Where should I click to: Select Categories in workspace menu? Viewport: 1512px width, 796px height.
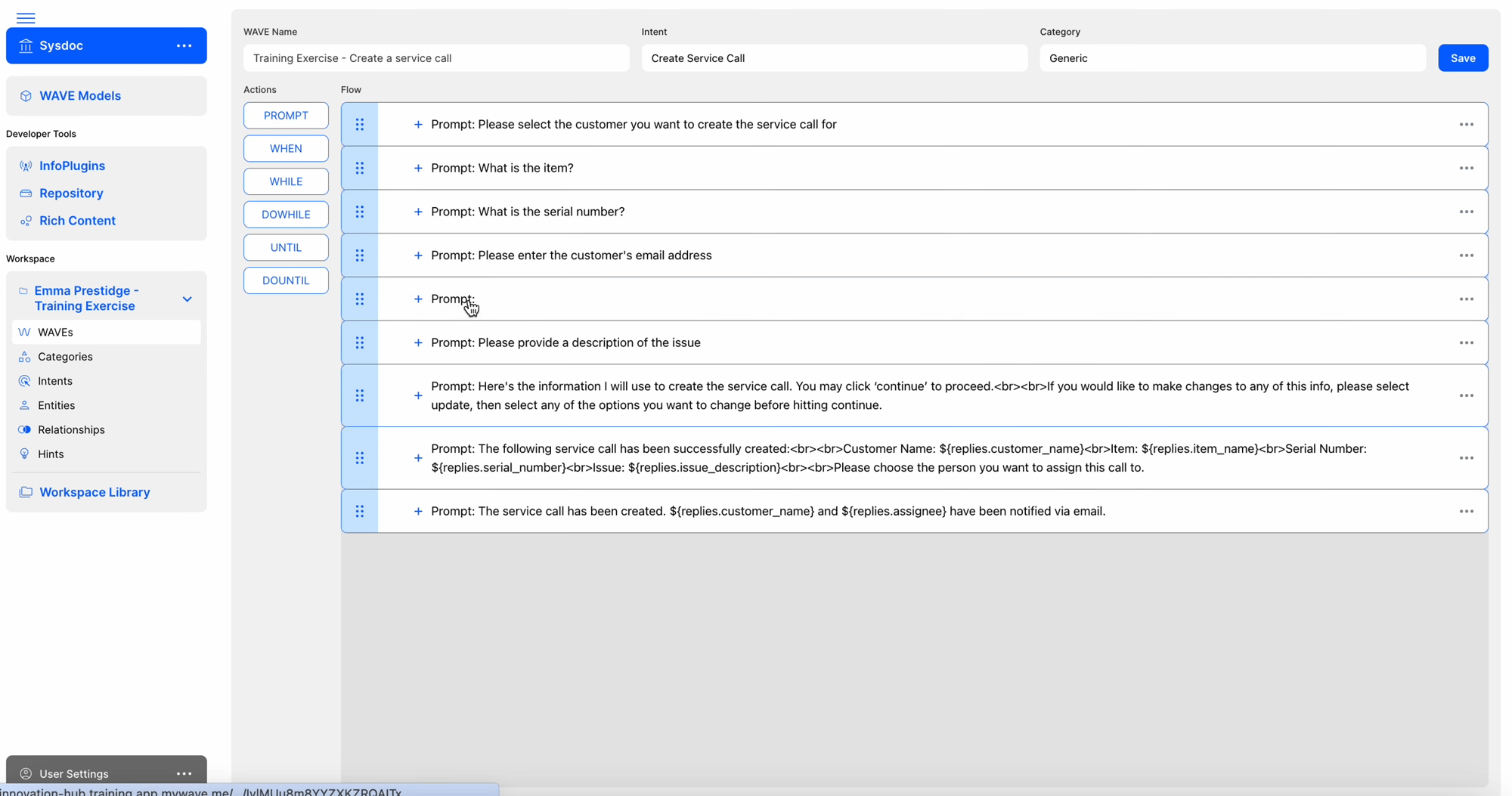(x=106, y=356)
